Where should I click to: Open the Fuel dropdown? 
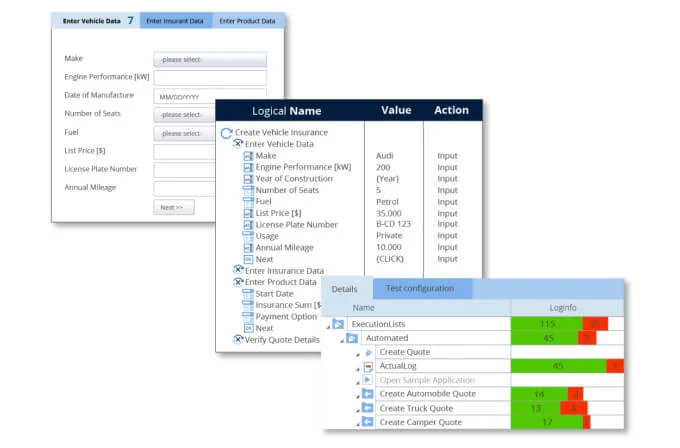point(210,133)
